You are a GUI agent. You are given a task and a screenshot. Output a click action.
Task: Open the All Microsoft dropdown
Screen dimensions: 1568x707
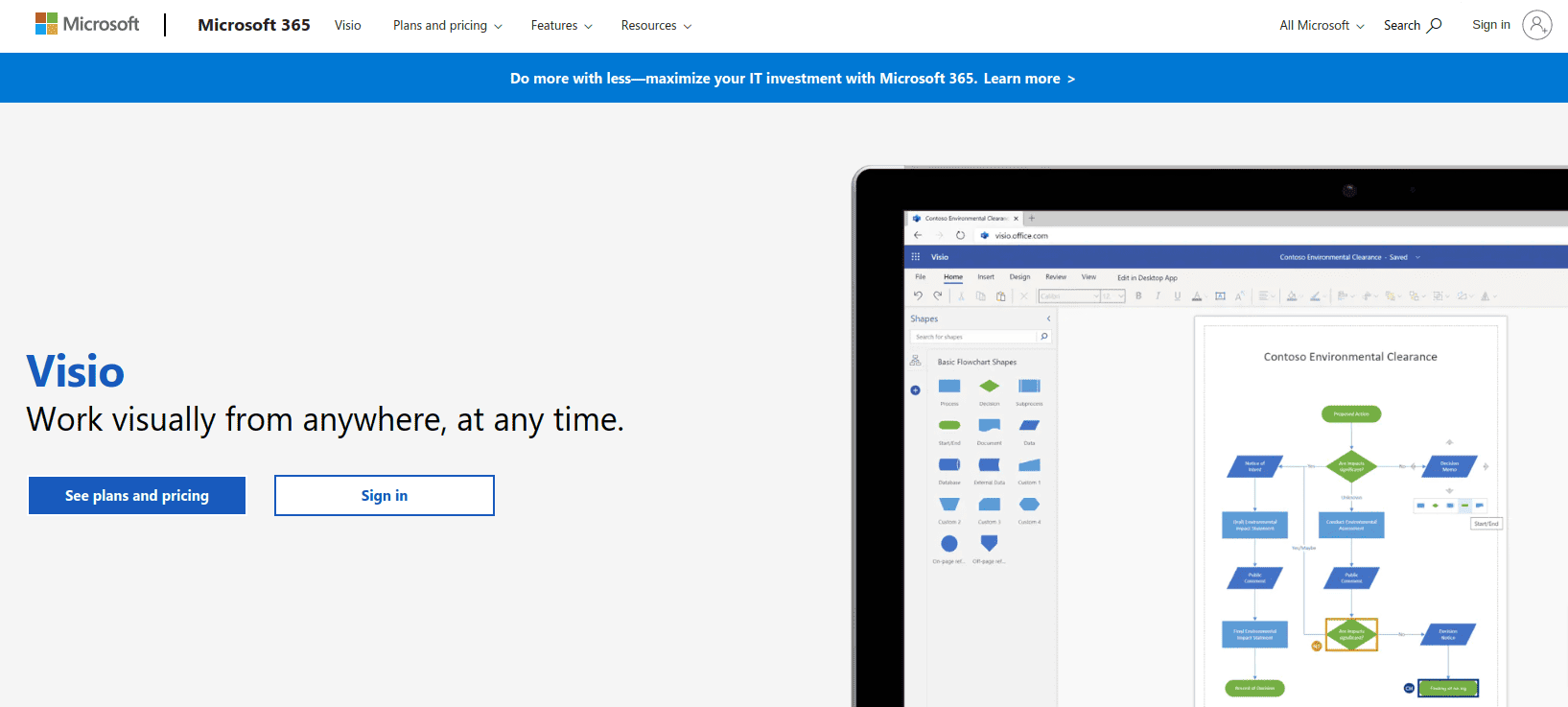(x=1322, y=25)
